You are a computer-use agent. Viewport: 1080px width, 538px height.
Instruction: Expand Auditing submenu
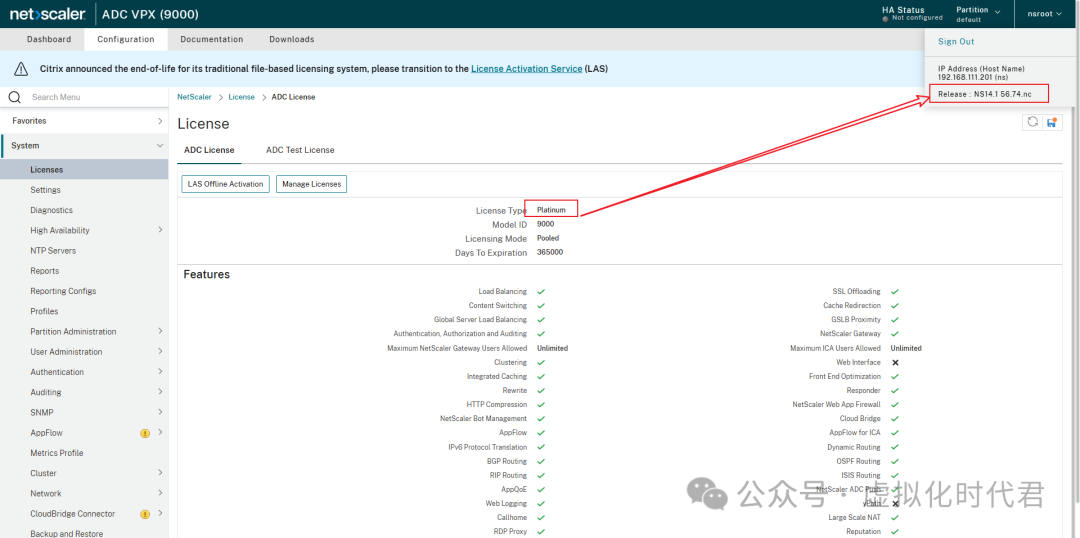tap(160, 392)
